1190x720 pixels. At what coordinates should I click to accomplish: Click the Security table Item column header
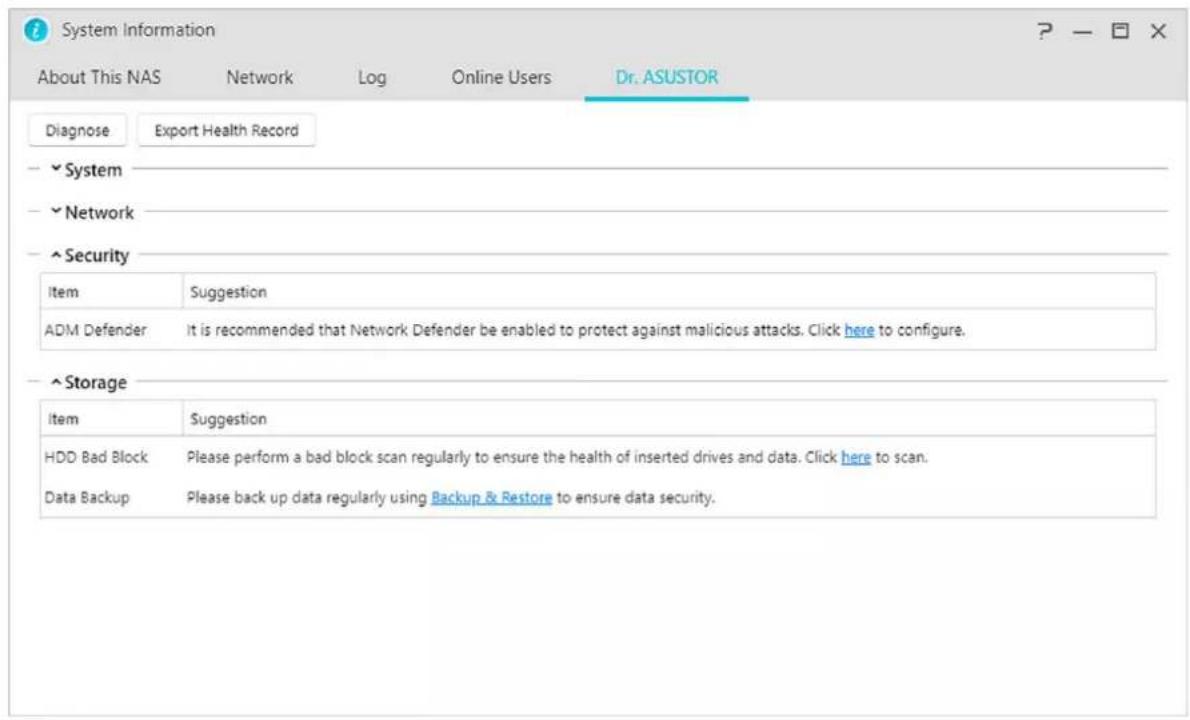112,292
